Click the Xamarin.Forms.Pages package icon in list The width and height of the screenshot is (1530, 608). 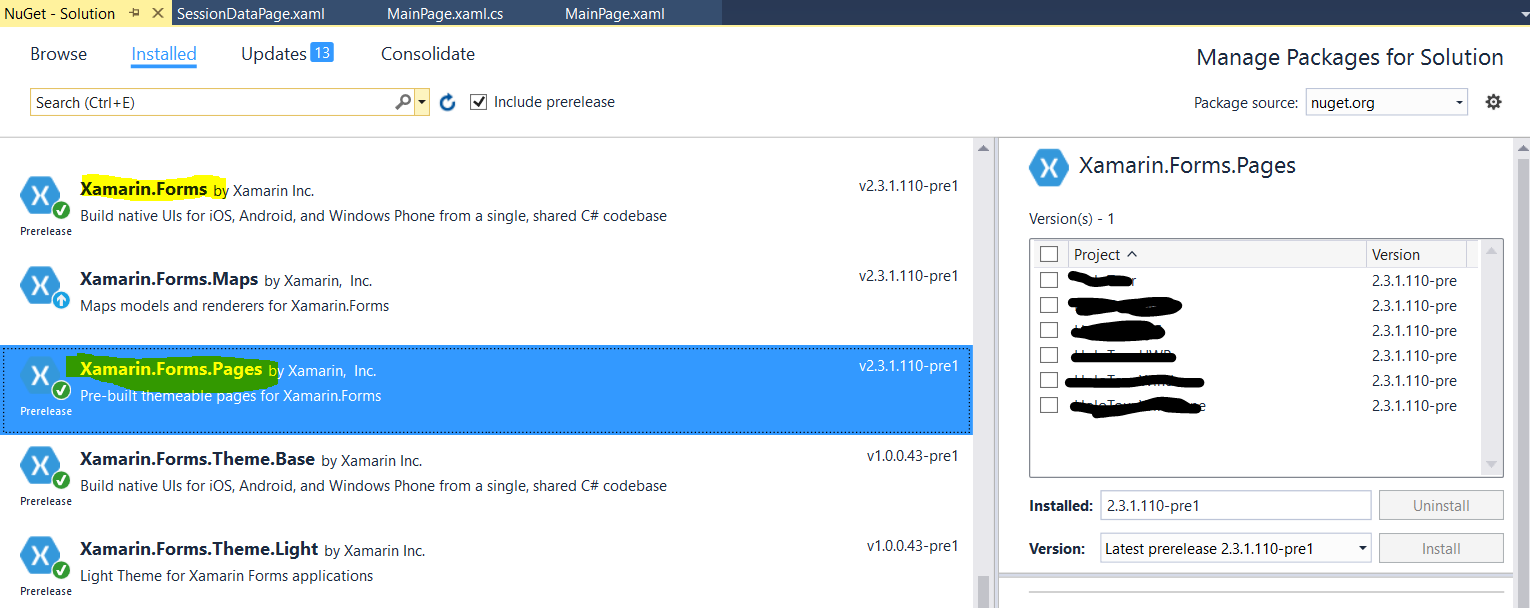[40, 375]
